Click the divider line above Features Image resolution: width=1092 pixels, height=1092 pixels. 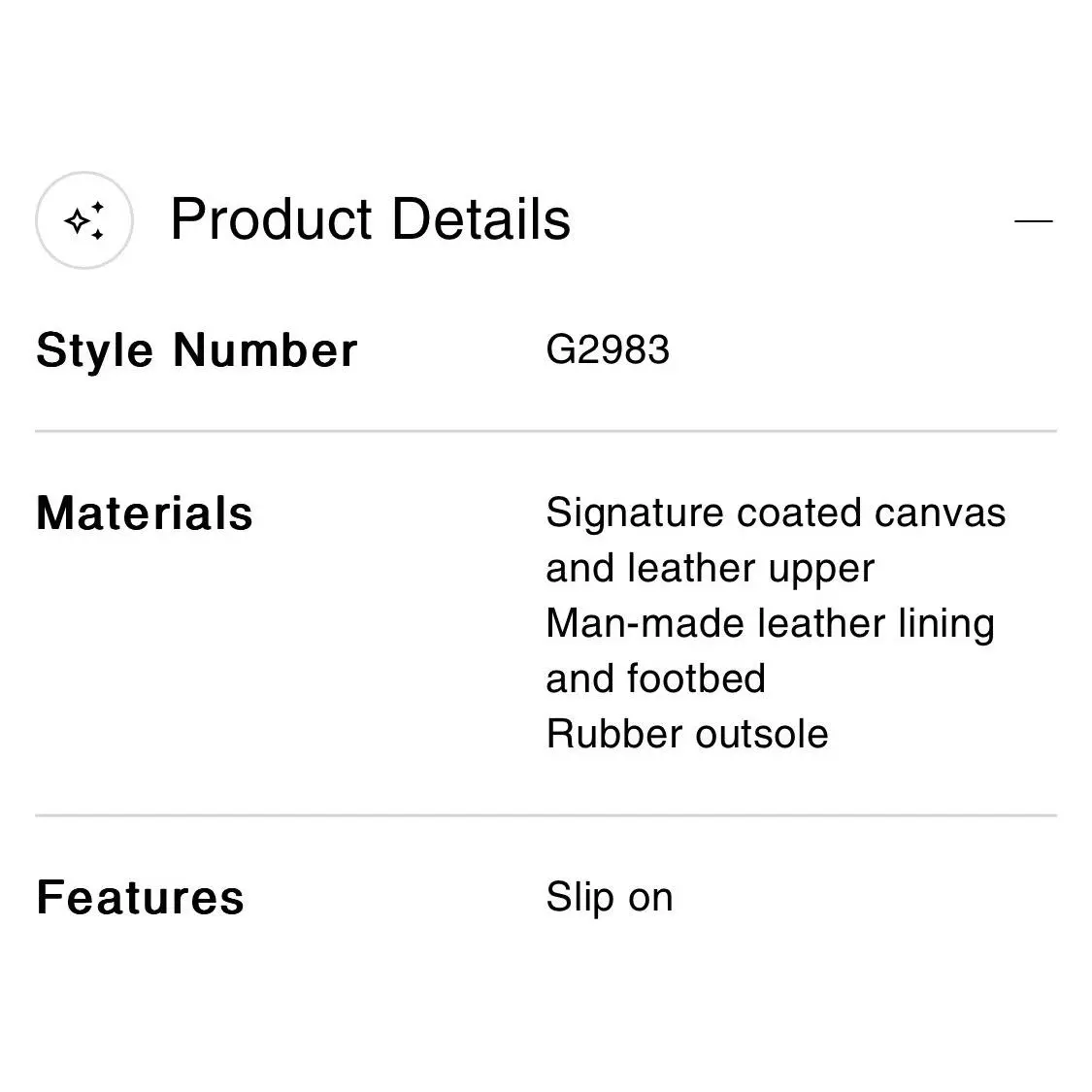click(546, 814)
